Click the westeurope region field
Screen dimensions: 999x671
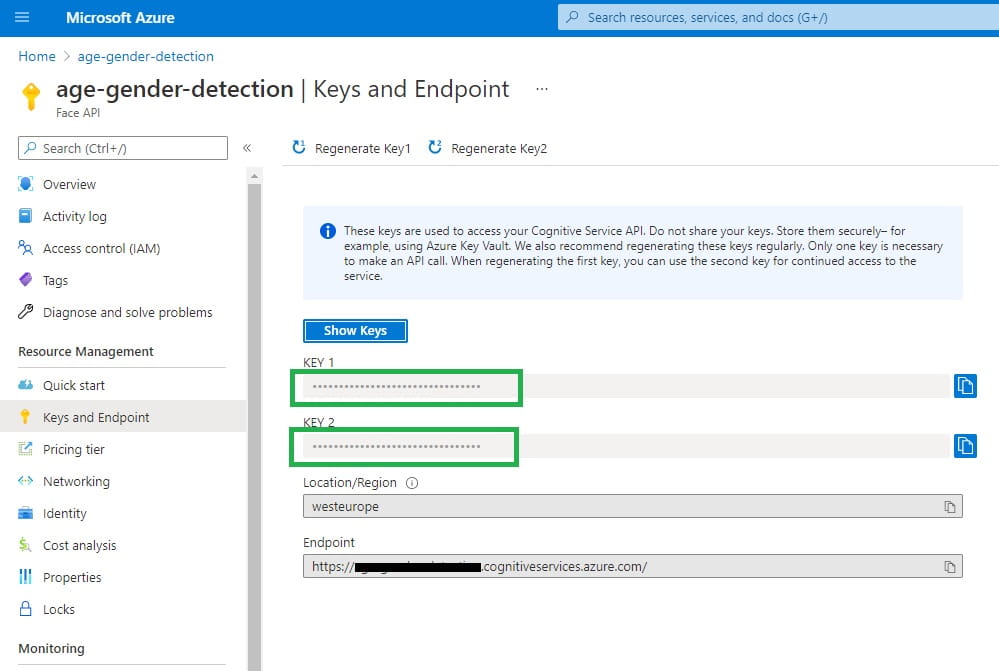[x=633, y=507]
